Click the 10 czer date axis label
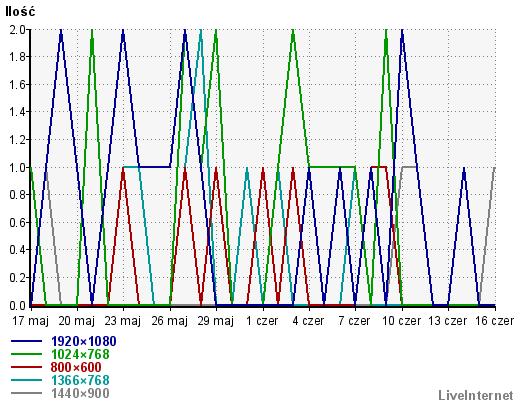Screen dimensions: 520x405 click(401, 321)
